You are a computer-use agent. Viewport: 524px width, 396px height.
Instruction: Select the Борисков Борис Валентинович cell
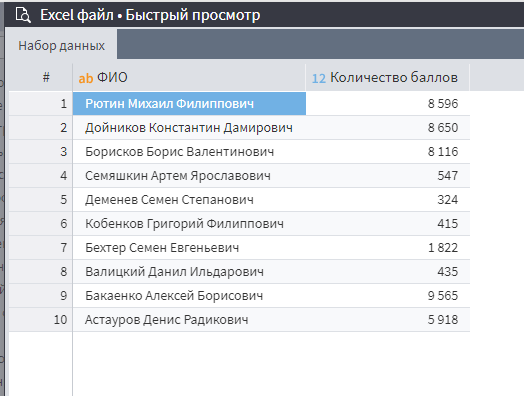tap(189, 152)
